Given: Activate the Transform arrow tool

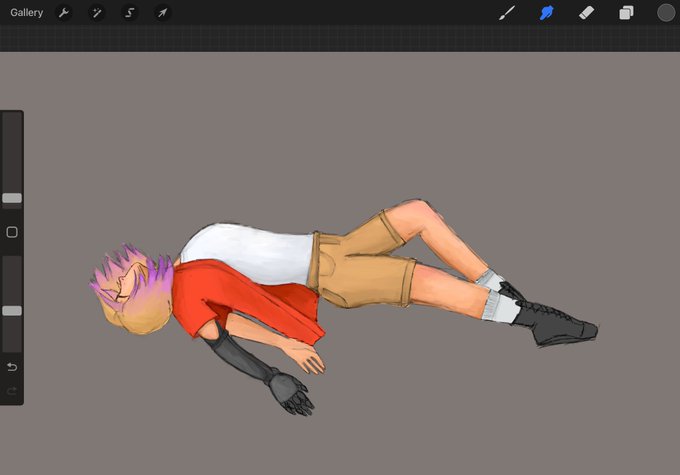Looking at the screenshot, I should (x=162, y=13).
